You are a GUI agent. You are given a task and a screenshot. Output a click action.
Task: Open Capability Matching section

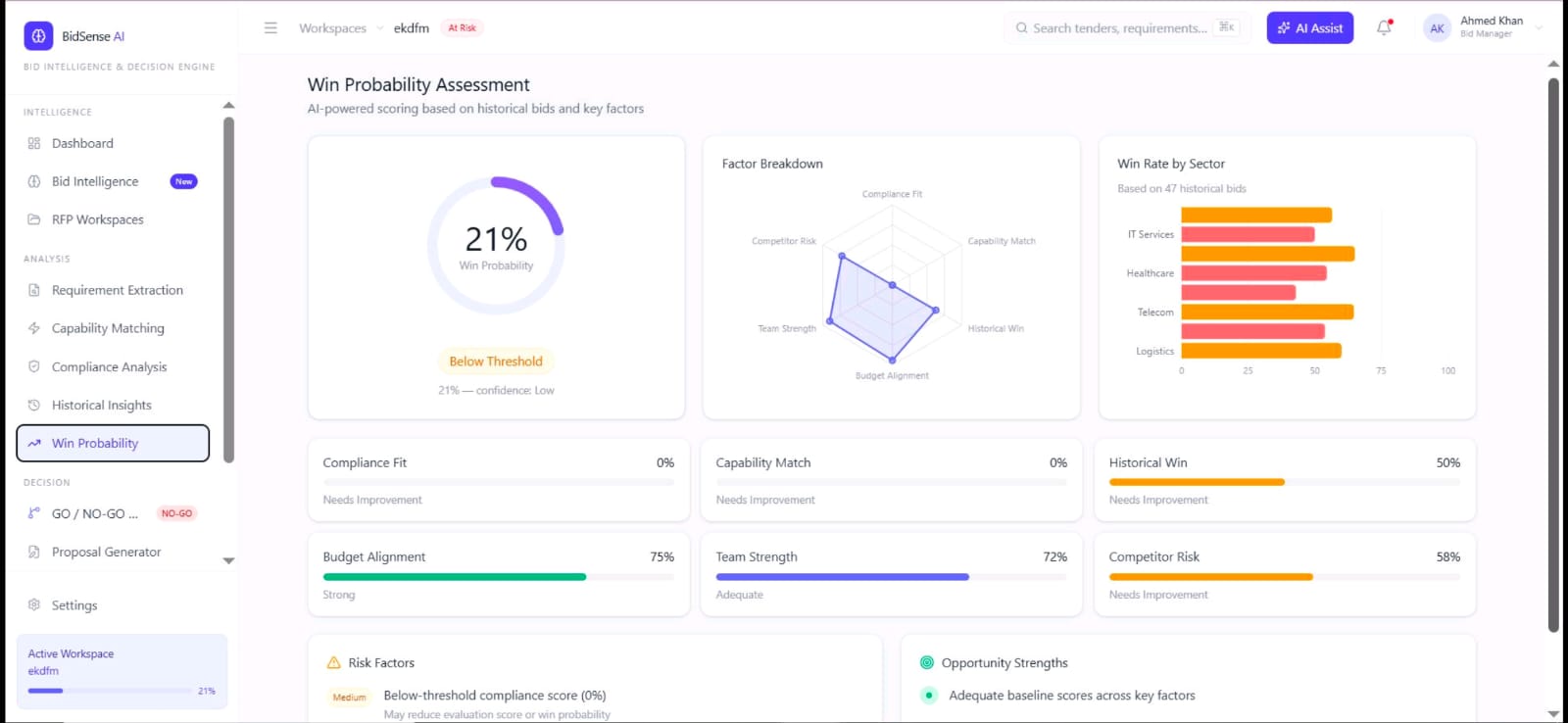click(114, 328)
